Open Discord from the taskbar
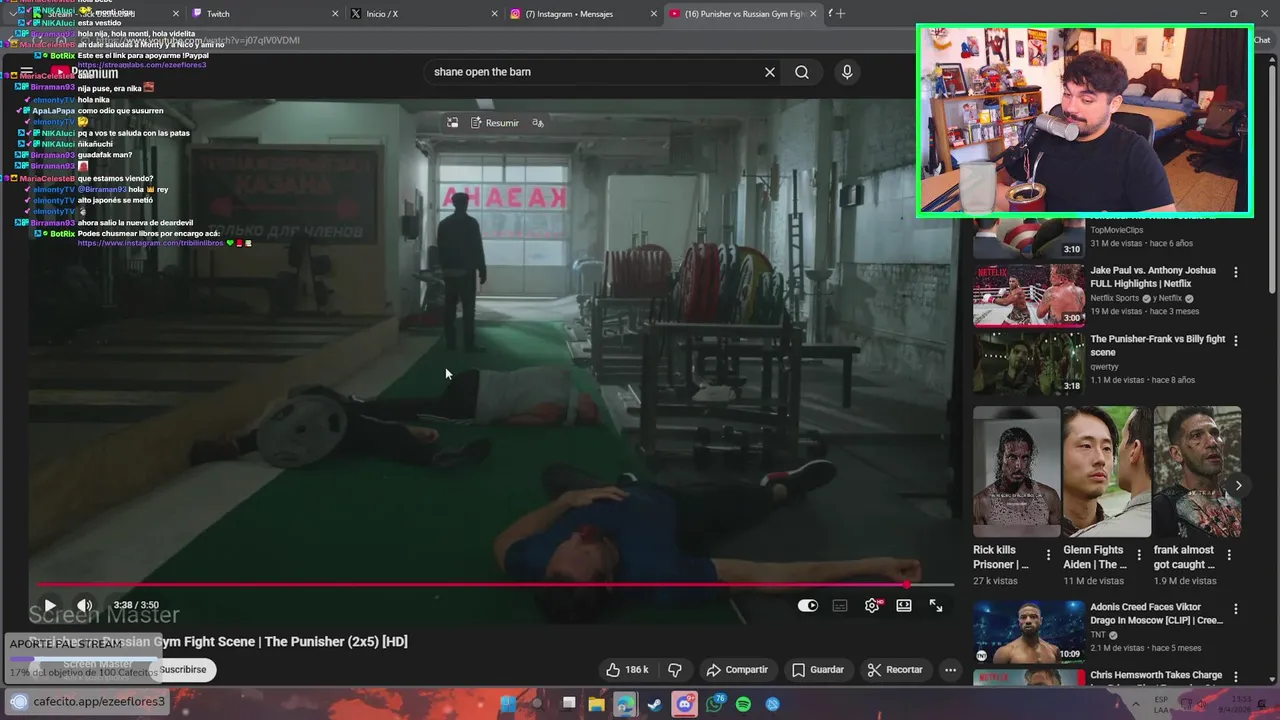The image size is (1280, 720). coord(684,704)
